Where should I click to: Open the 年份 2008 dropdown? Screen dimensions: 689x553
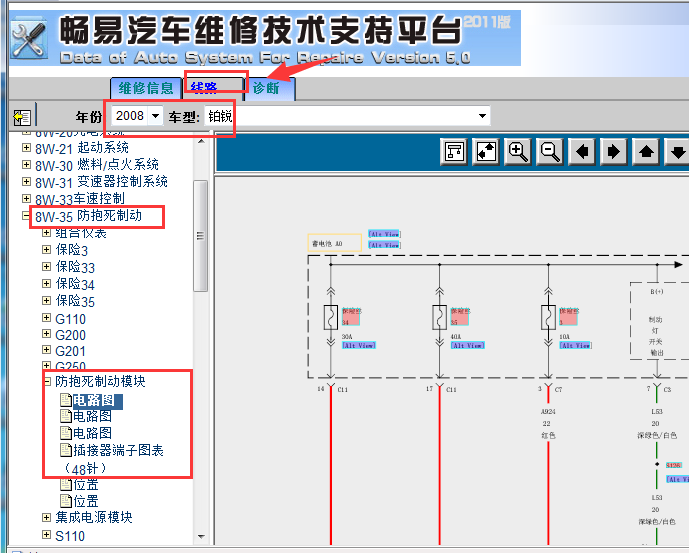pyautogui.click(x=155, y=116)
